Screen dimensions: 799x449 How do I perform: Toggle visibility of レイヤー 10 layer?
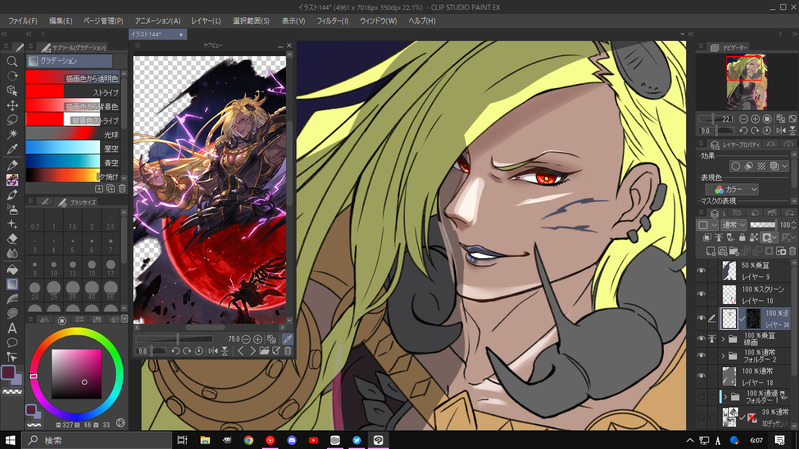click(701, 294)
